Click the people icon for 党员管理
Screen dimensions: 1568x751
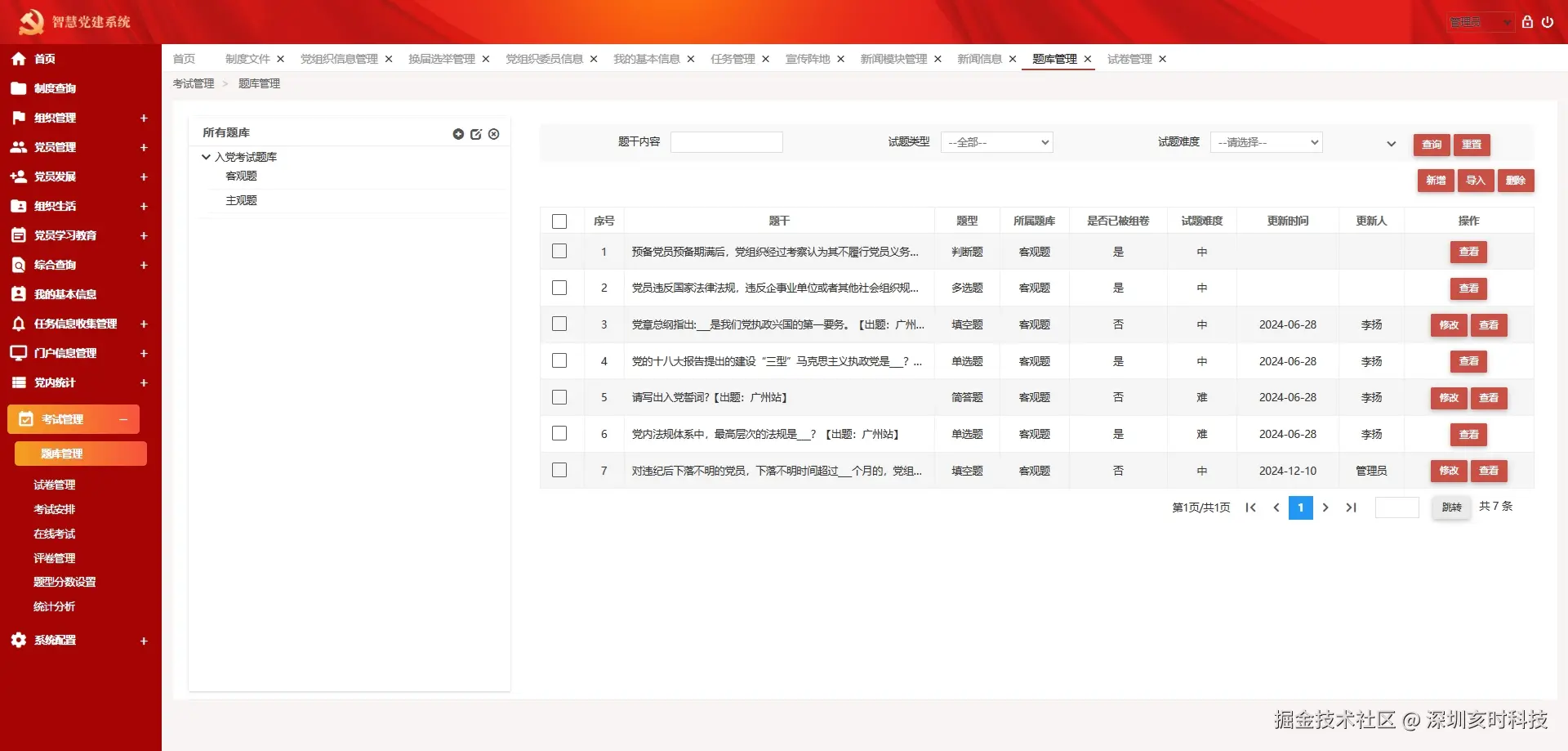19,147
